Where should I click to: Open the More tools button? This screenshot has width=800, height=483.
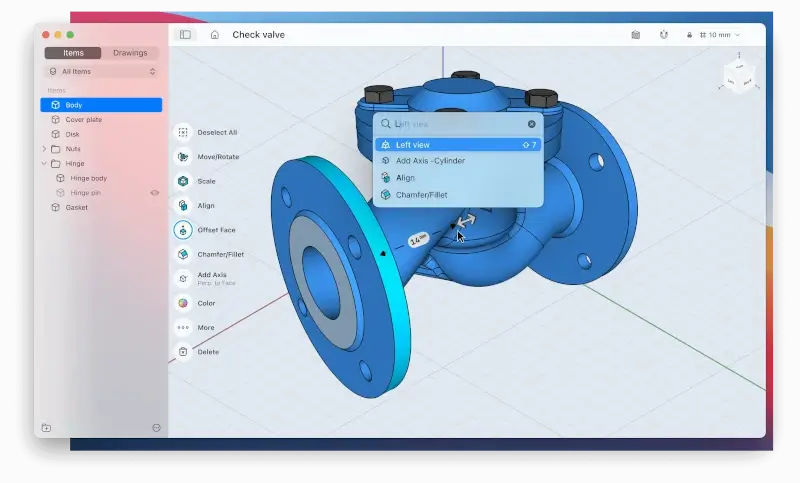coord(183,327)
